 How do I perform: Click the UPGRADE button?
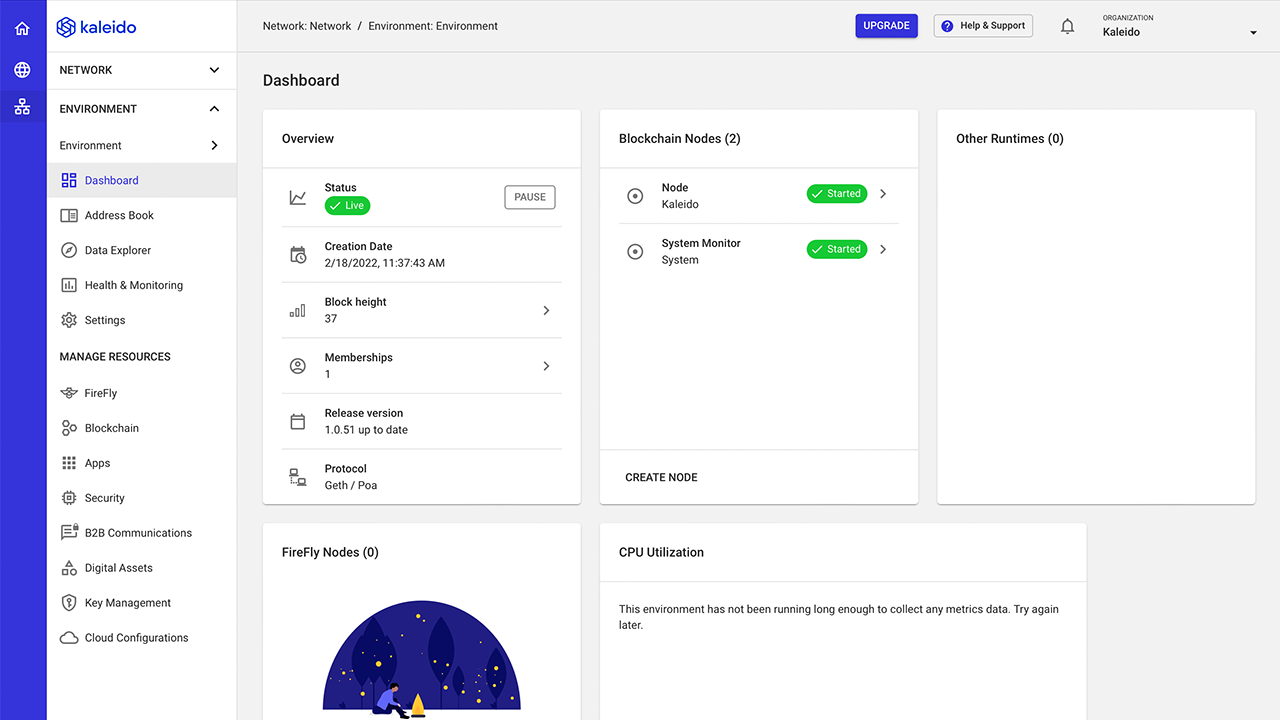(886, 25)
